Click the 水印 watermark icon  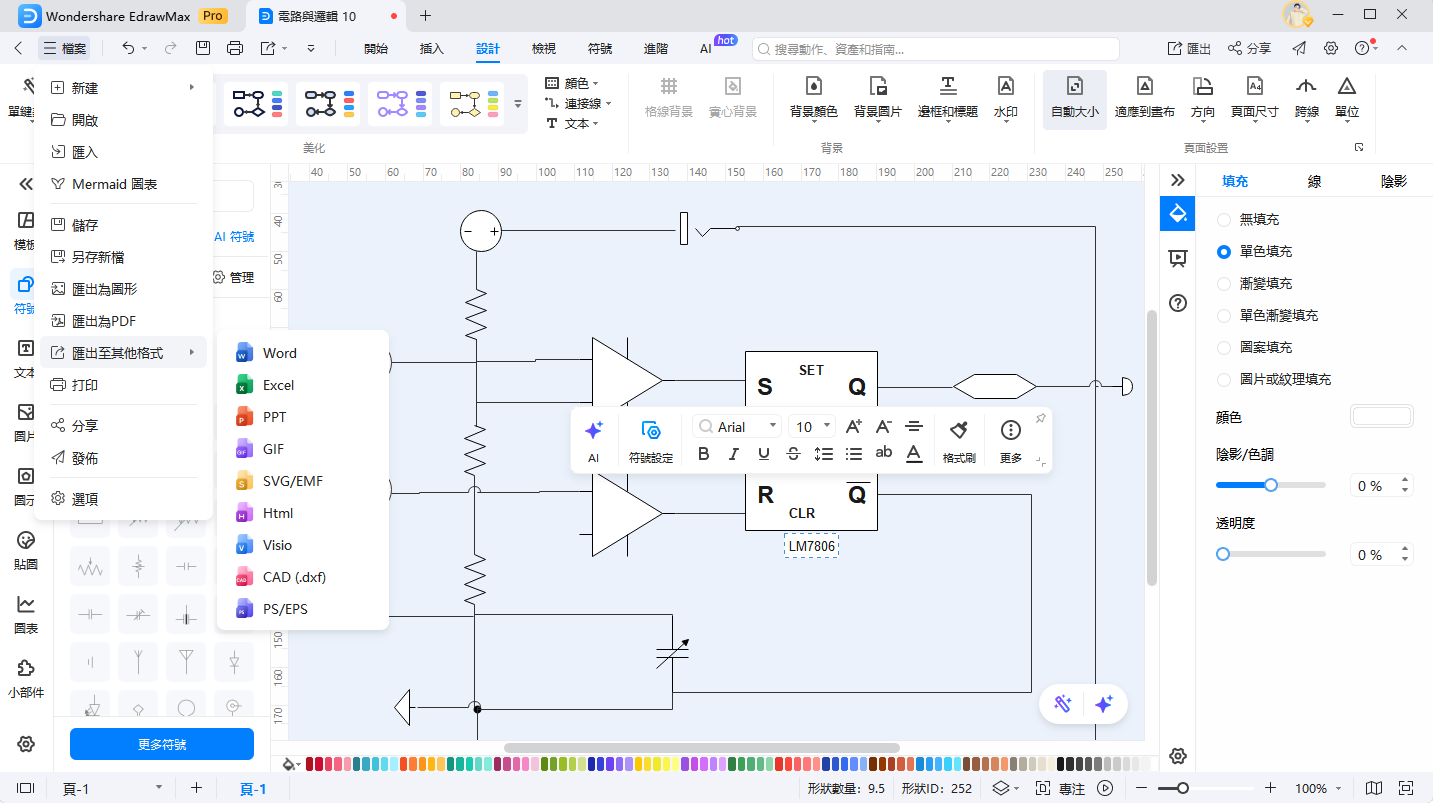coord(1005,87)
